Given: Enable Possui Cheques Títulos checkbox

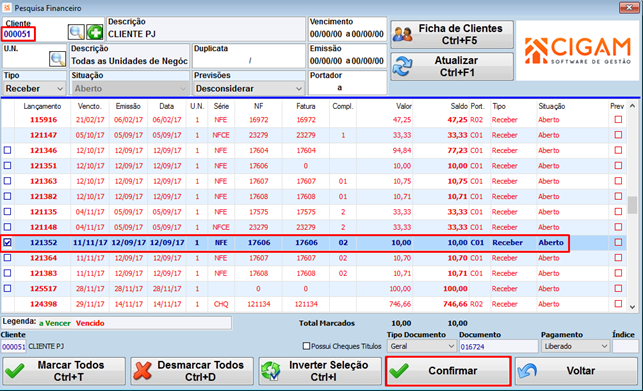Looking at the screenshot, I should (x=306, y=346).
